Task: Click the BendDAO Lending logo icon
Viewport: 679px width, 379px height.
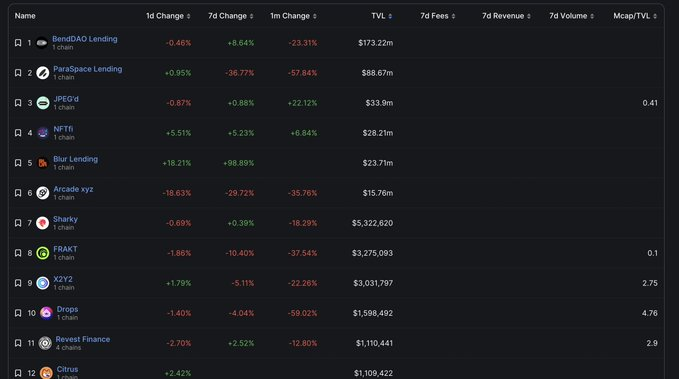Action: (x=42, y=43)
